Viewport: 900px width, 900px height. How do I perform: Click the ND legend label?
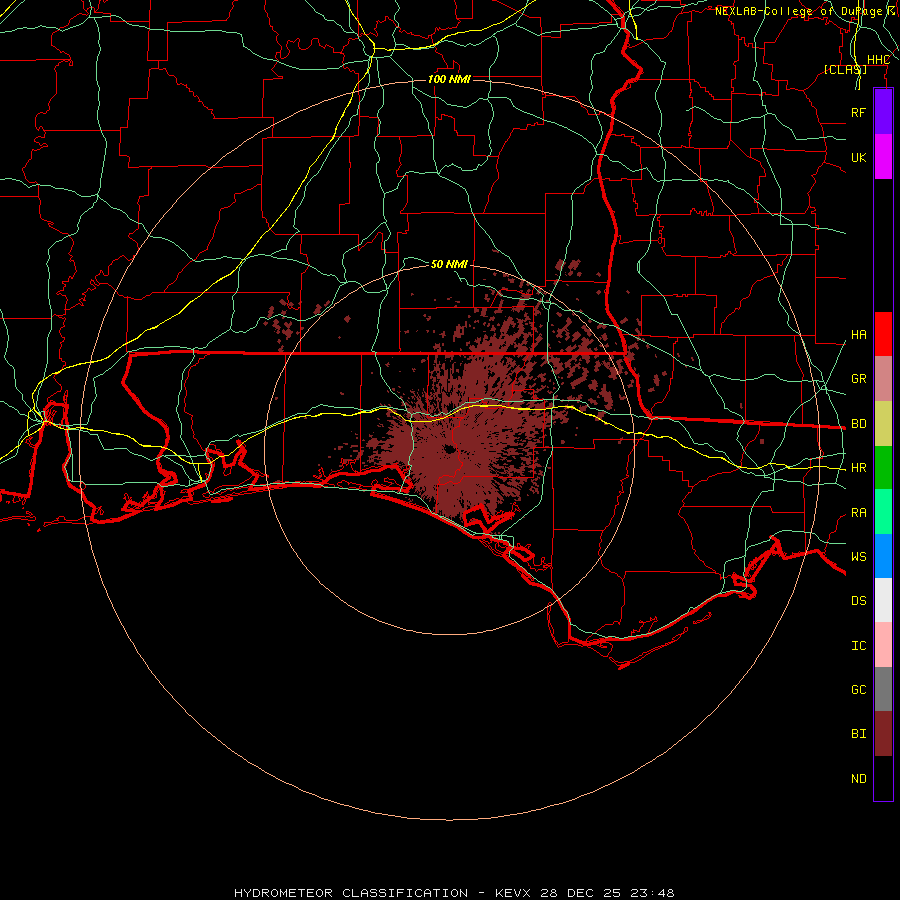858,779
